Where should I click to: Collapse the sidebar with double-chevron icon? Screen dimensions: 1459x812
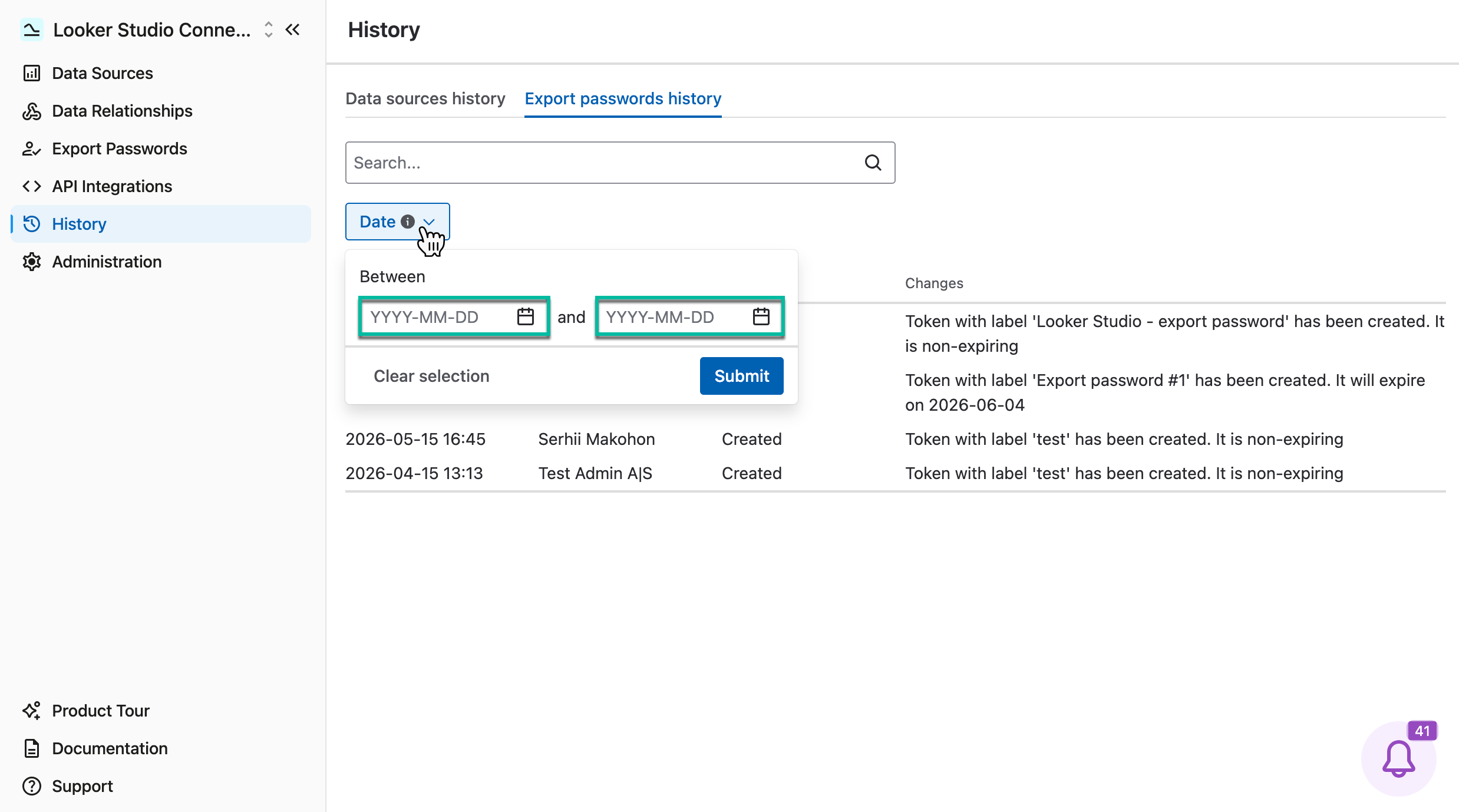point(293,29)
